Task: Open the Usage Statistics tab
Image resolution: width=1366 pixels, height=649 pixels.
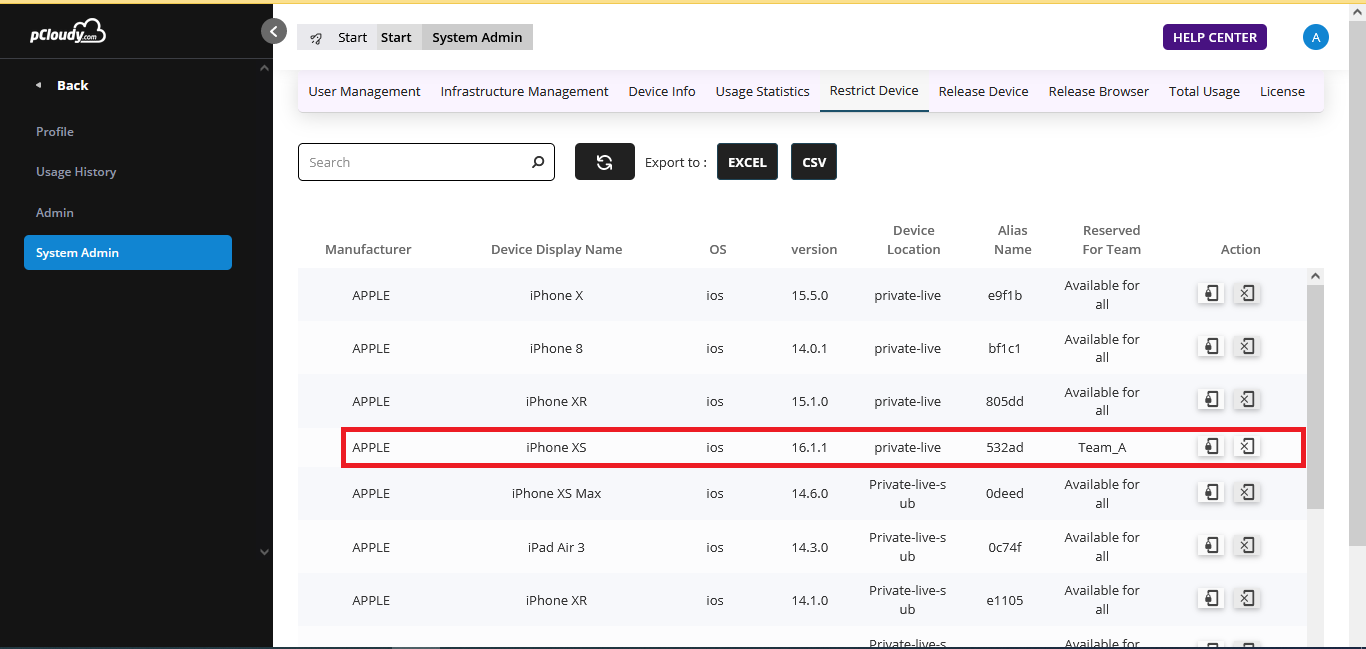Action: (762, 91)
